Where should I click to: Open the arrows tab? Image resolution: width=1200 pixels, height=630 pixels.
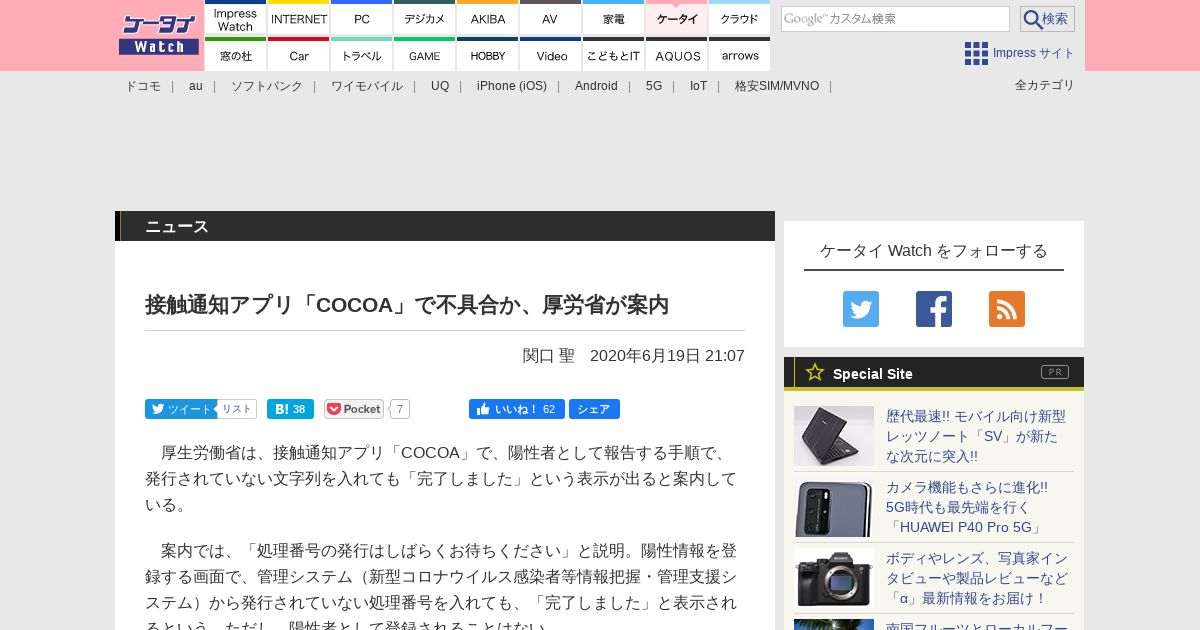(740, 55)
